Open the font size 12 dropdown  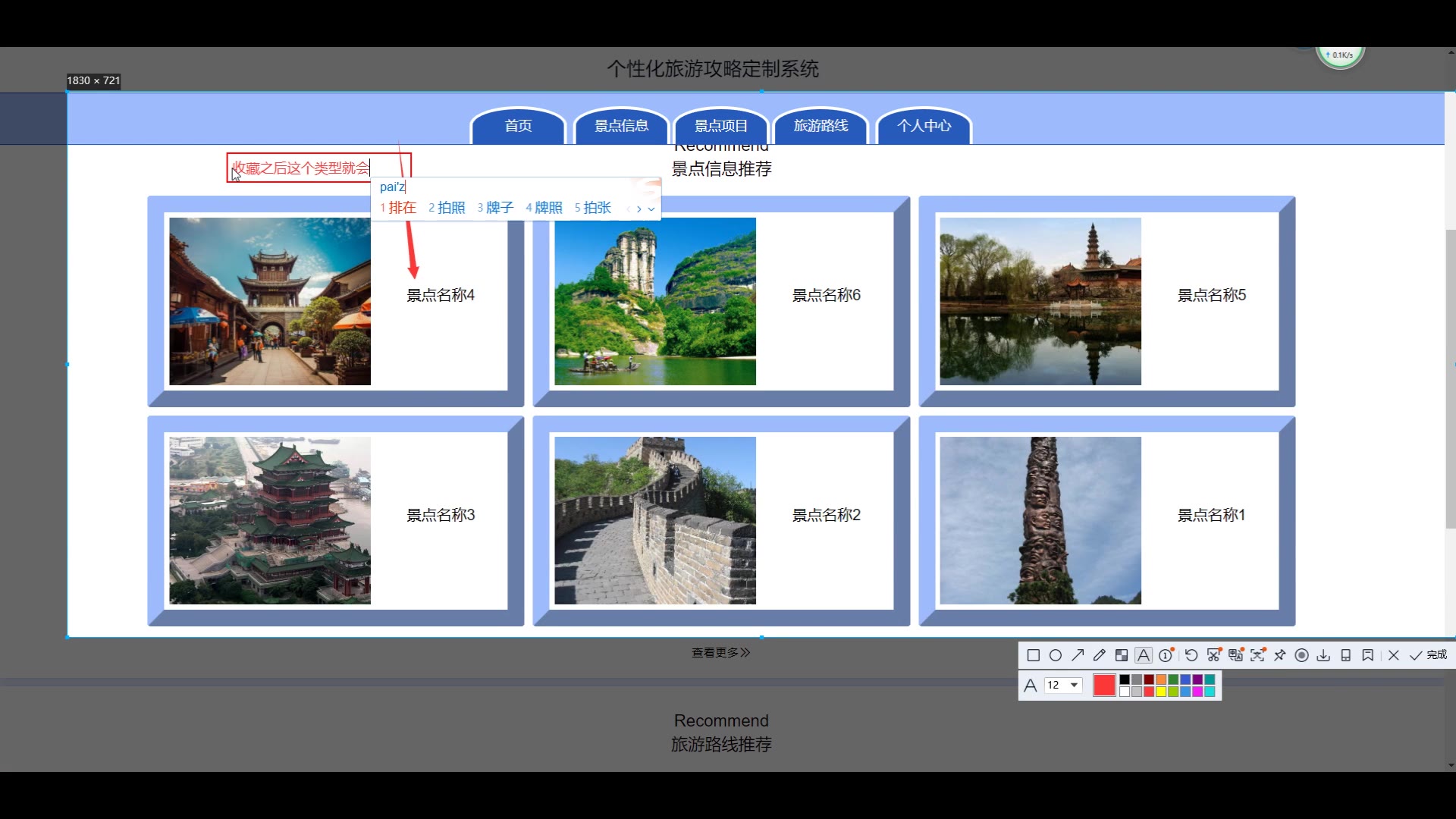(x=1074, y=685)
